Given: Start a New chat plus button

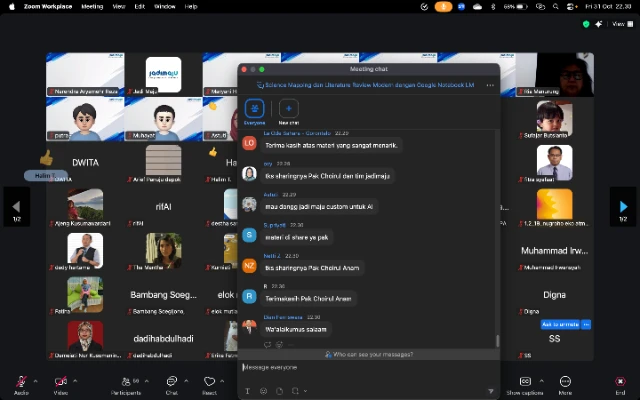Looking at the screenshot, I should click(x=289, y=111).
